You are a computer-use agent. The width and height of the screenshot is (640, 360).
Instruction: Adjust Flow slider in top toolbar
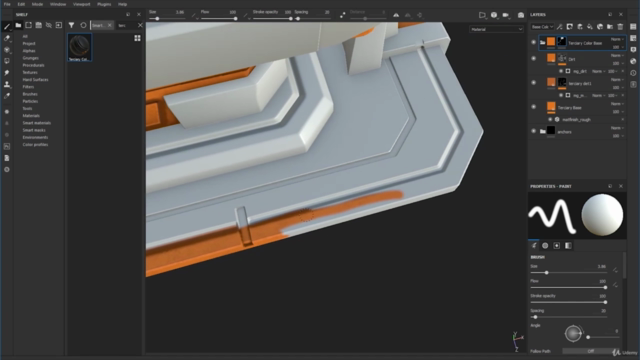219,18
